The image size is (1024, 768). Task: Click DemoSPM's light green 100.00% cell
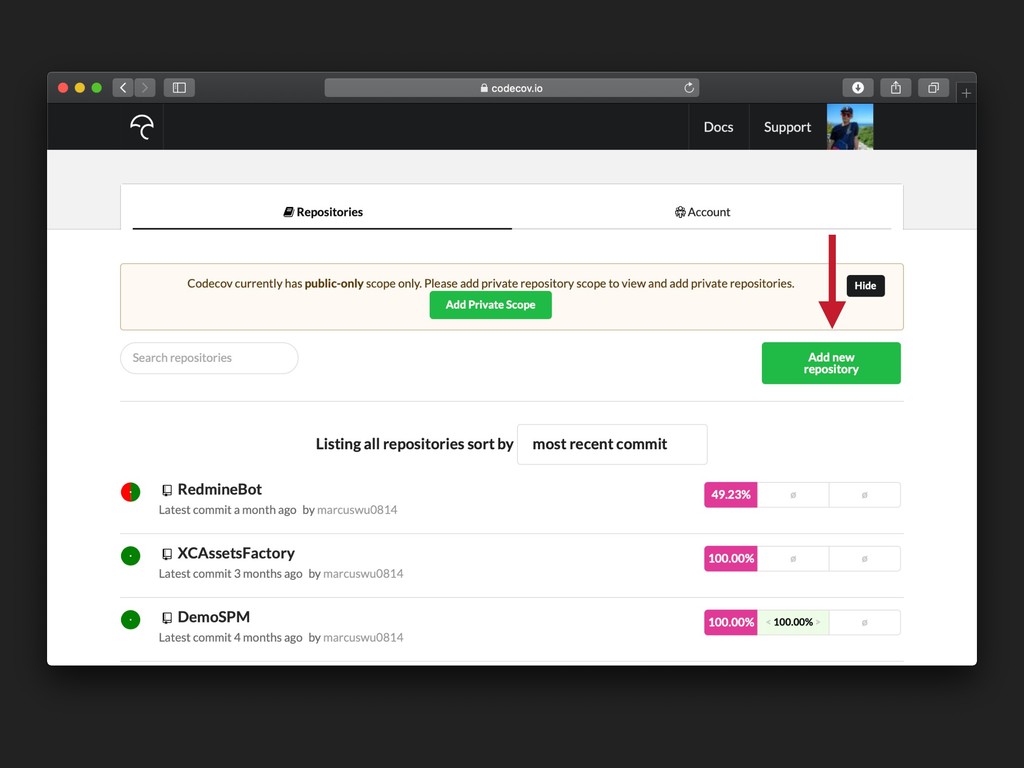pyautogui.click(x=793, y=622)
